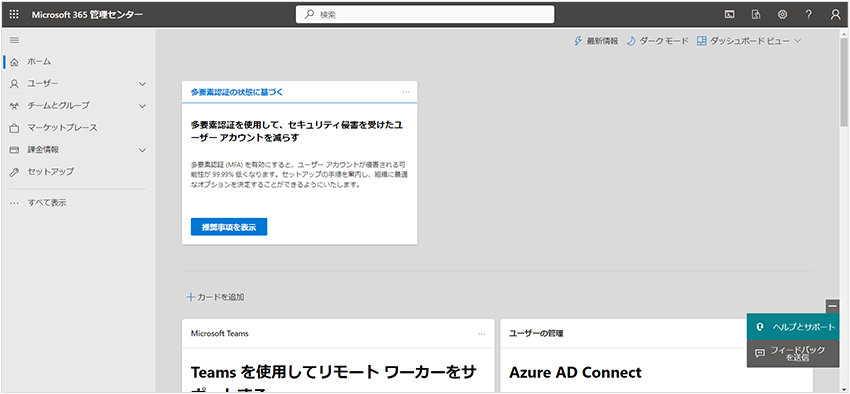The width and height of the screenshot is (850, 394).
Task: Click 最新情報 link
Action: [602, 41]
